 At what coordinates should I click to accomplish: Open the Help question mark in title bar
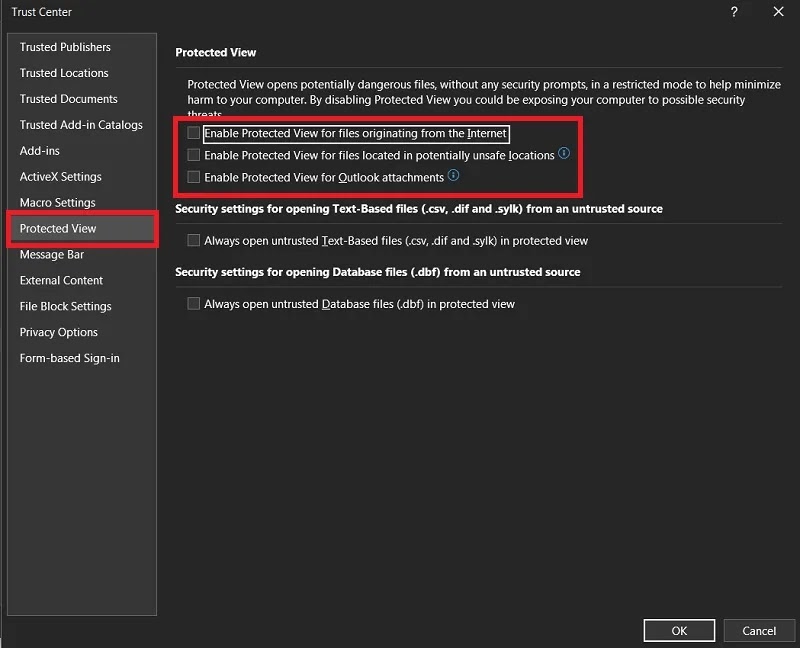pyautogui.click(x=734, y=12)
